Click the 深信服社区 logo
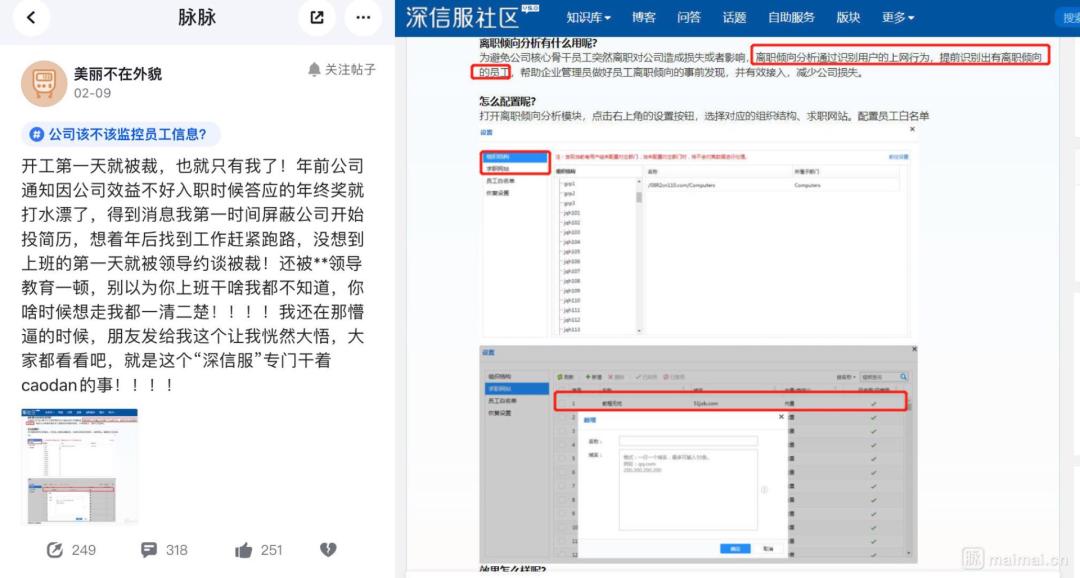Image resolution: width=1080 pixels, height=578 pixels. click(x=472, y=17)
